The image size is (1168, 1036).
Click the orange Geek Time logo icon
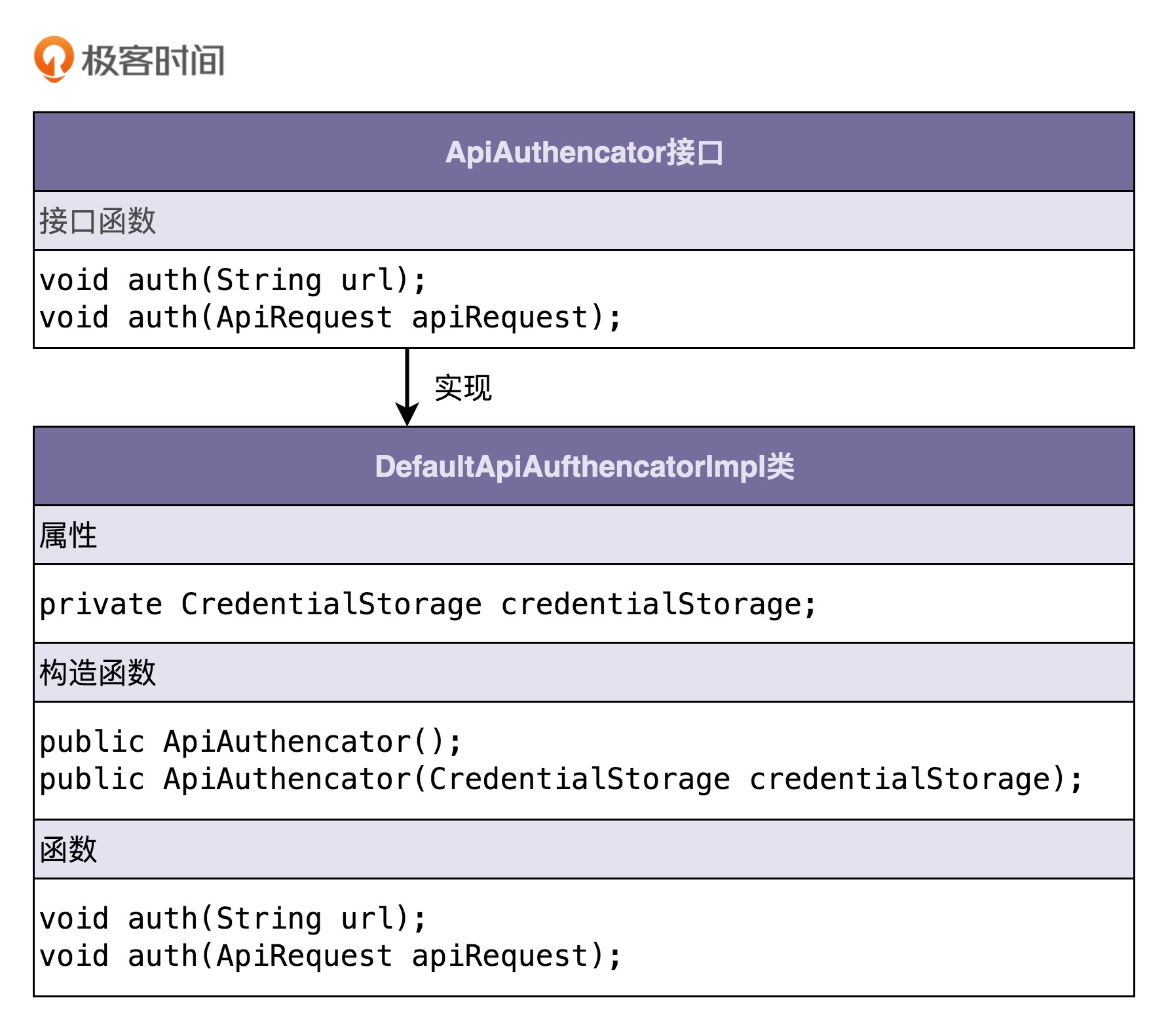click(x=54, y=59)
